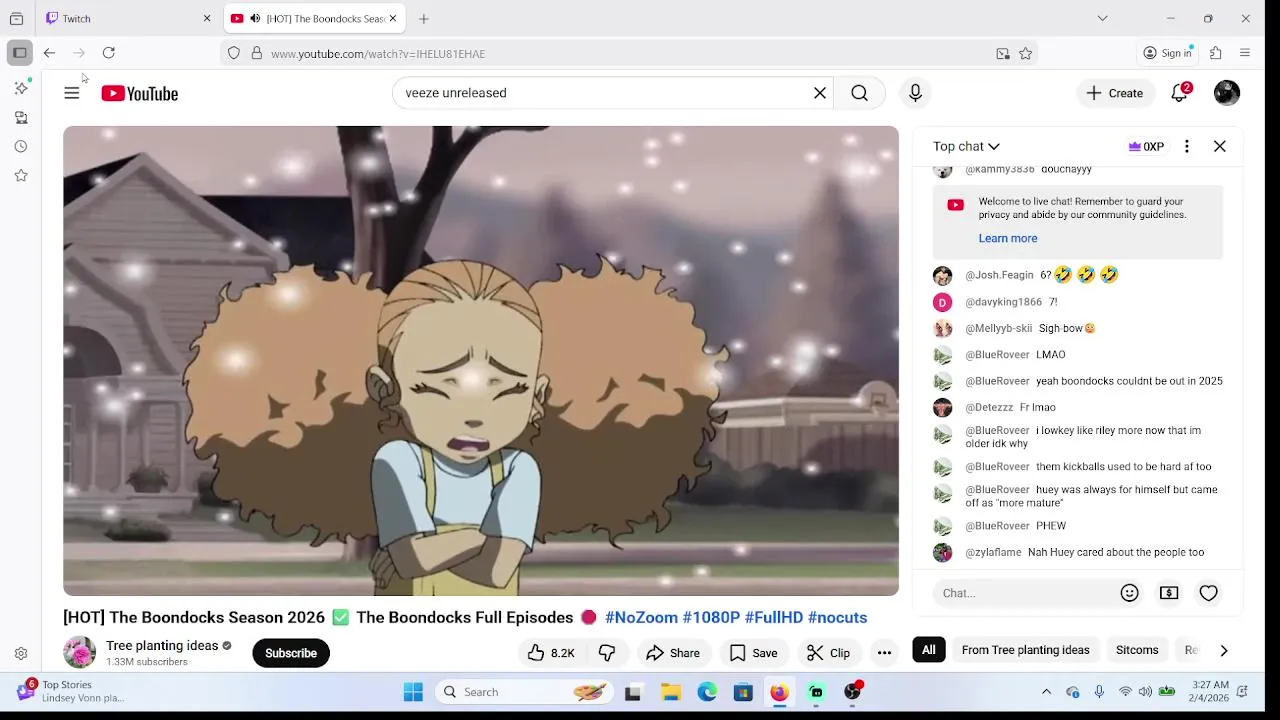
Task: Open the YouTube guide hamburger menu
Action: click(x=72, y=93)
